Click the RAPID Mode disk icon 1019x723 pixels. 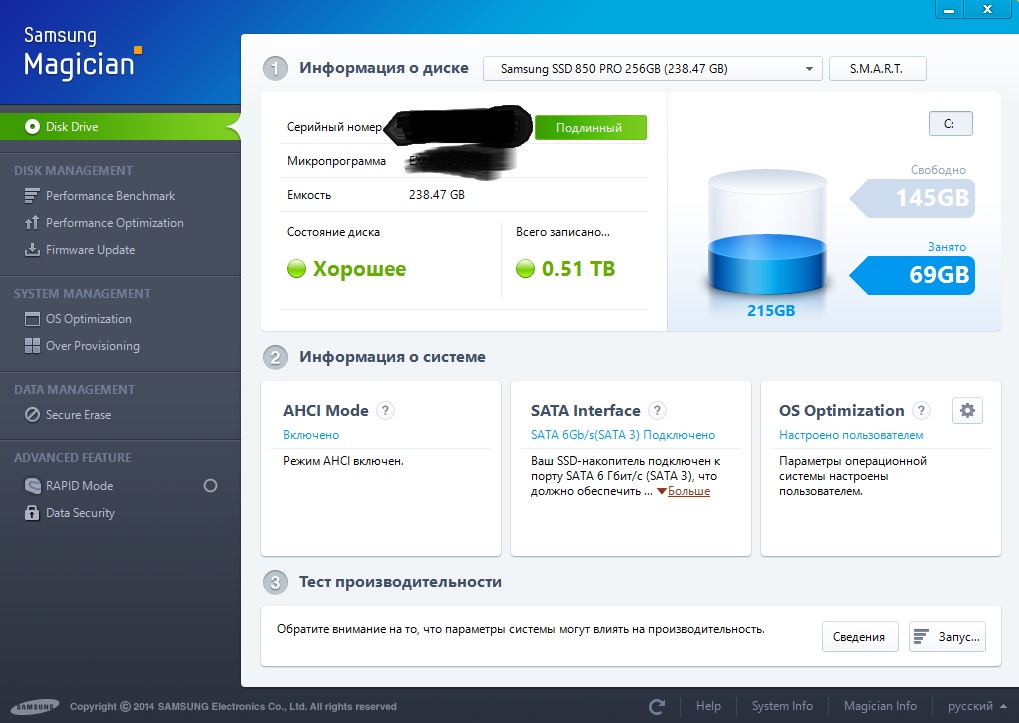point(32,485)
